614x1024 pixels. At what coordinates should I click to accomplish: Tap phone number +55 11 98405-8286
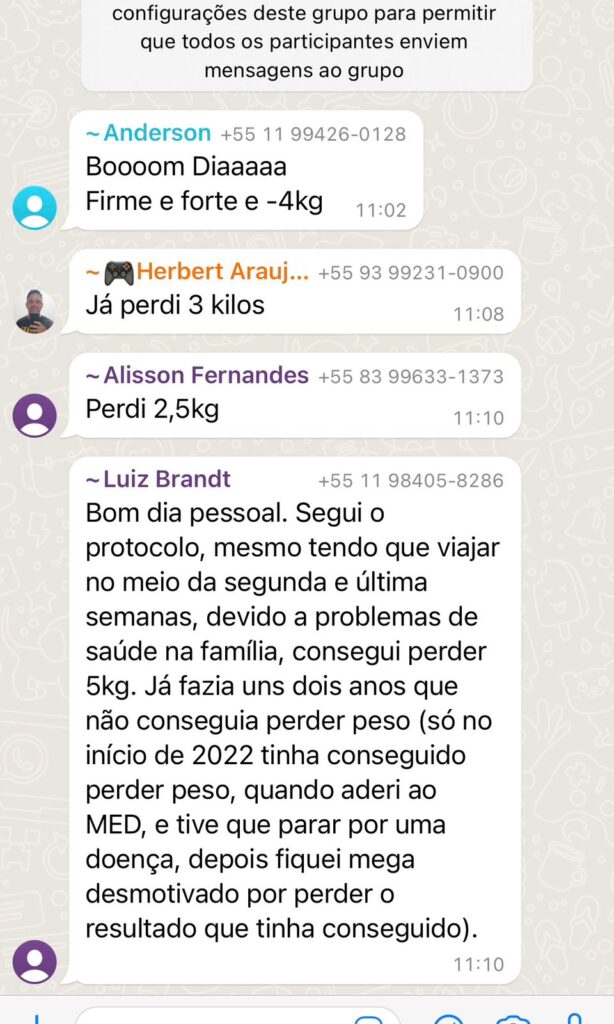(x=411, y=481)
